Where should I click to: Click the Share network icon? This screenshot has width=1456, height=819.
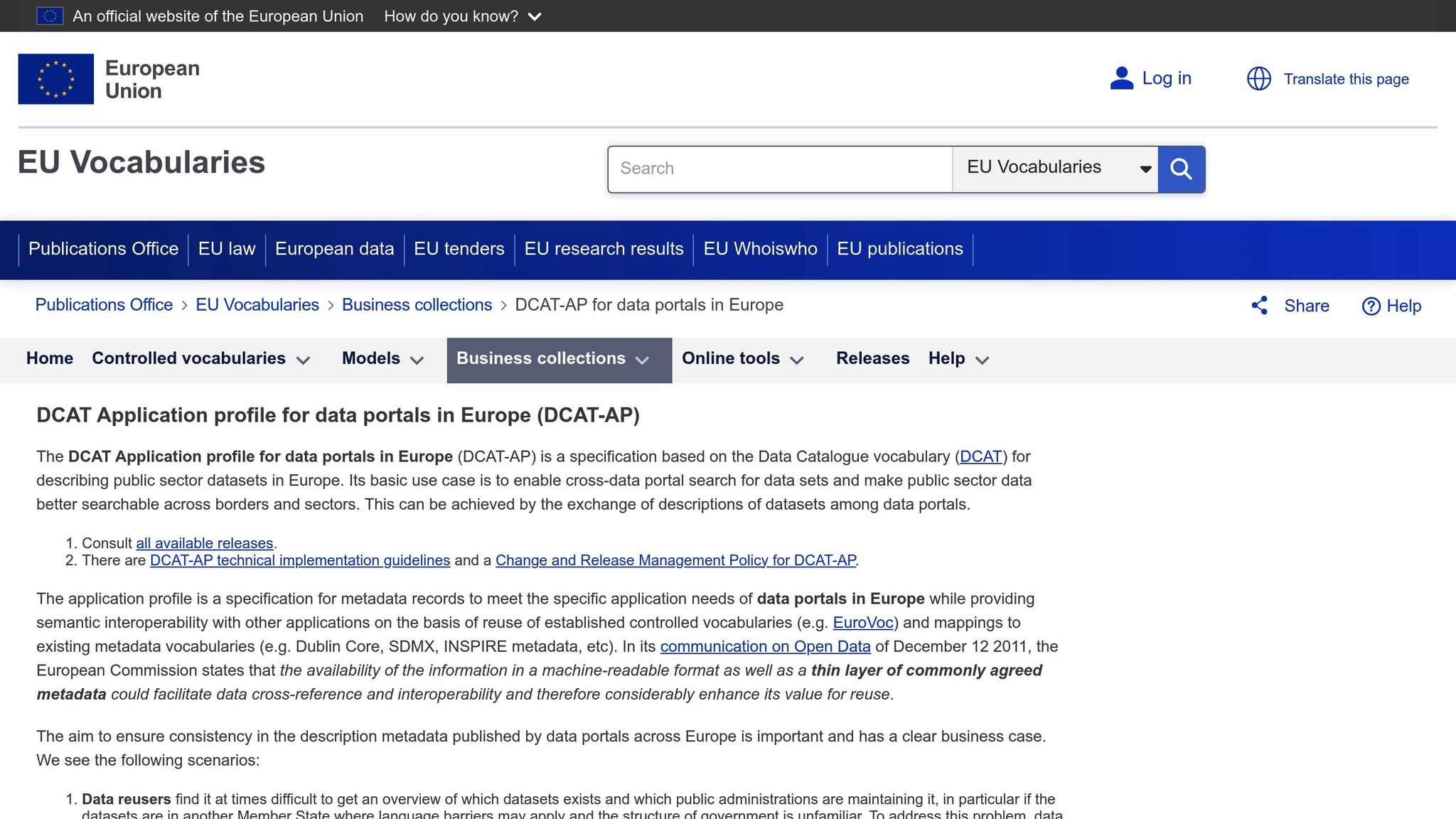(x=1260, y=306)
